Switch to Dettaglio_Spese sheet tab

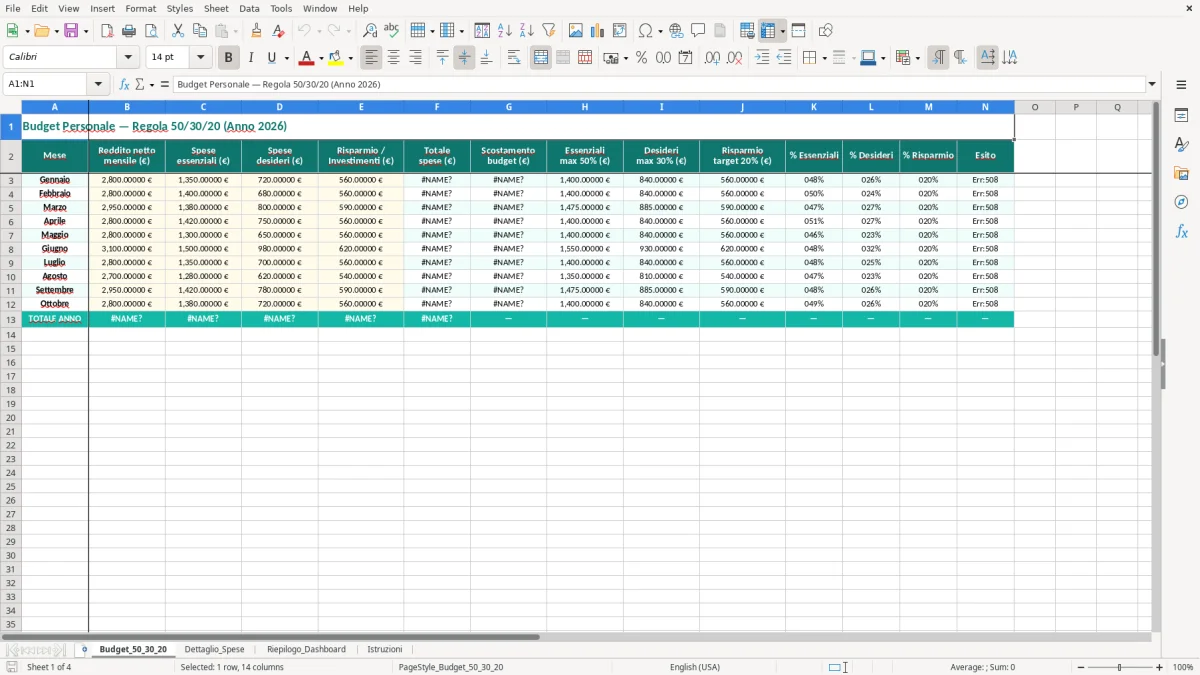tap(214, 649)
